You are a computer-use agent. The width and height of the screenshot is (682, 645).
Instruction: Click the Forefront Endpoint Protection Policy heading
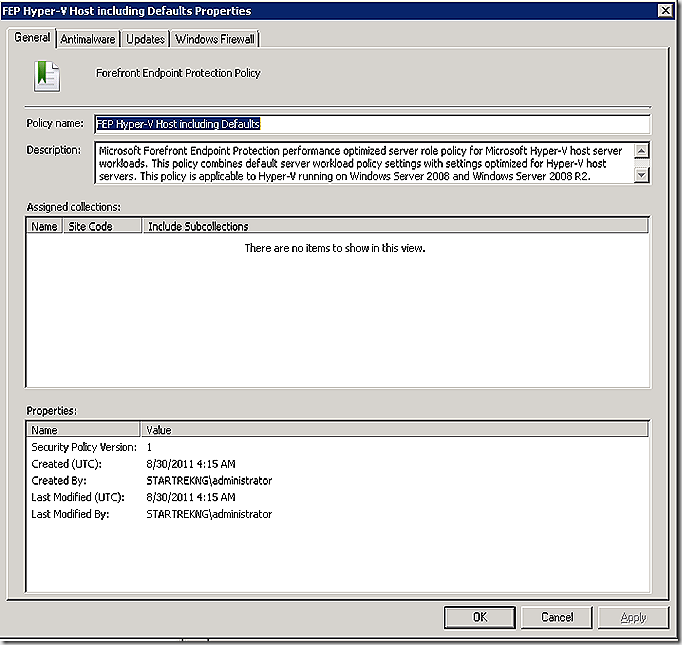pos(178,73)
